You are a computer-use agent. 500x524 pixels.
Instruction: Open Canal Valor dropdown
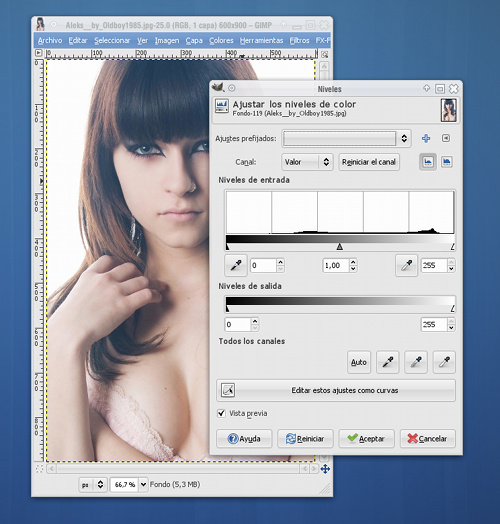[x=307, y=162]
